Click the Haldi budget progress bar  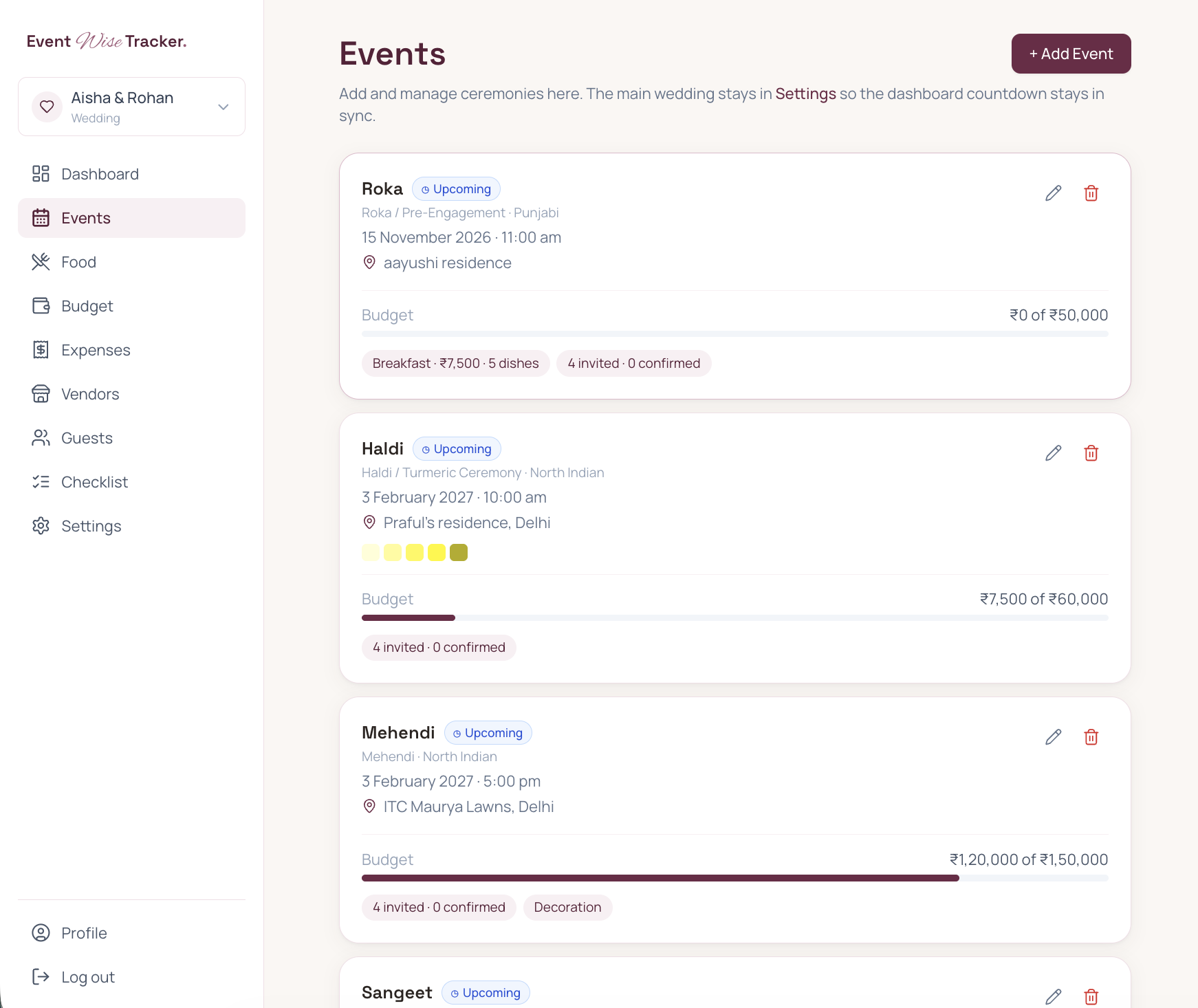[x=734, y=617]
